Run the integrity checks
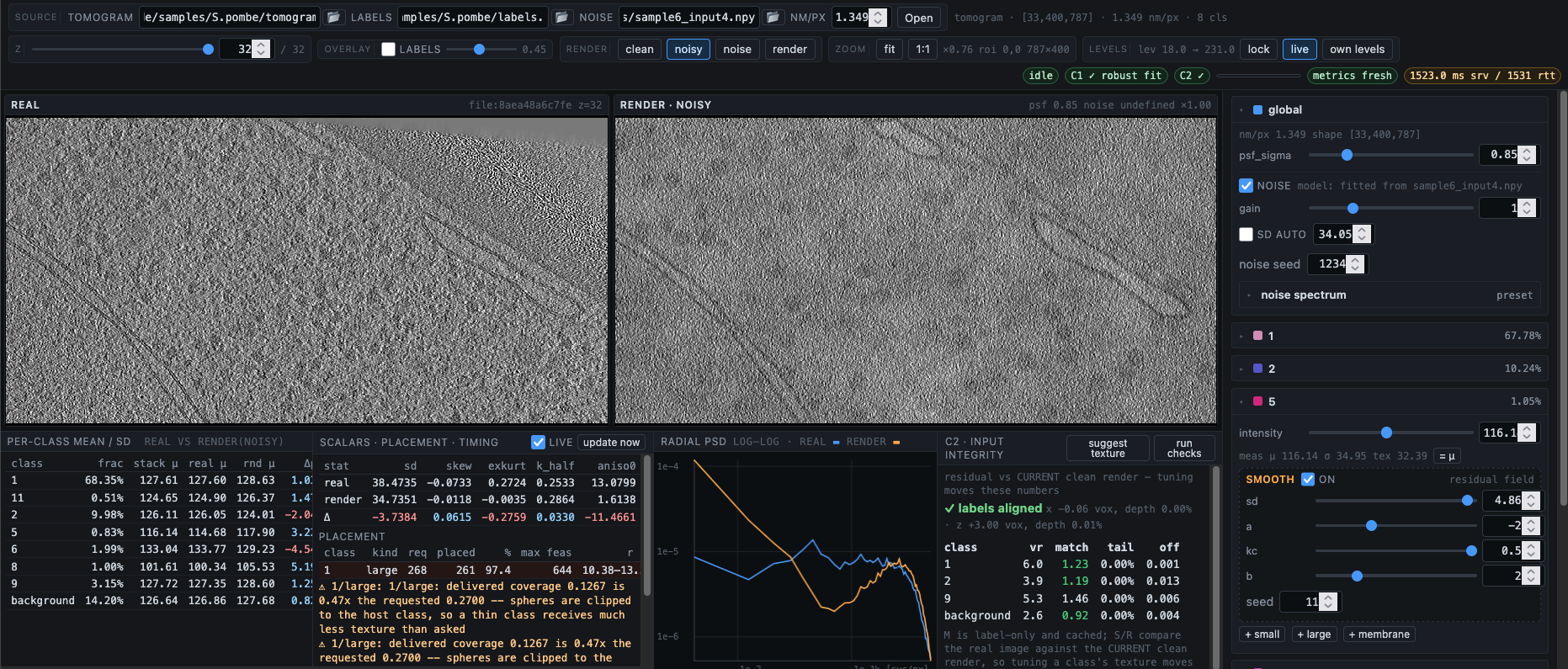 click(1184, 449)
